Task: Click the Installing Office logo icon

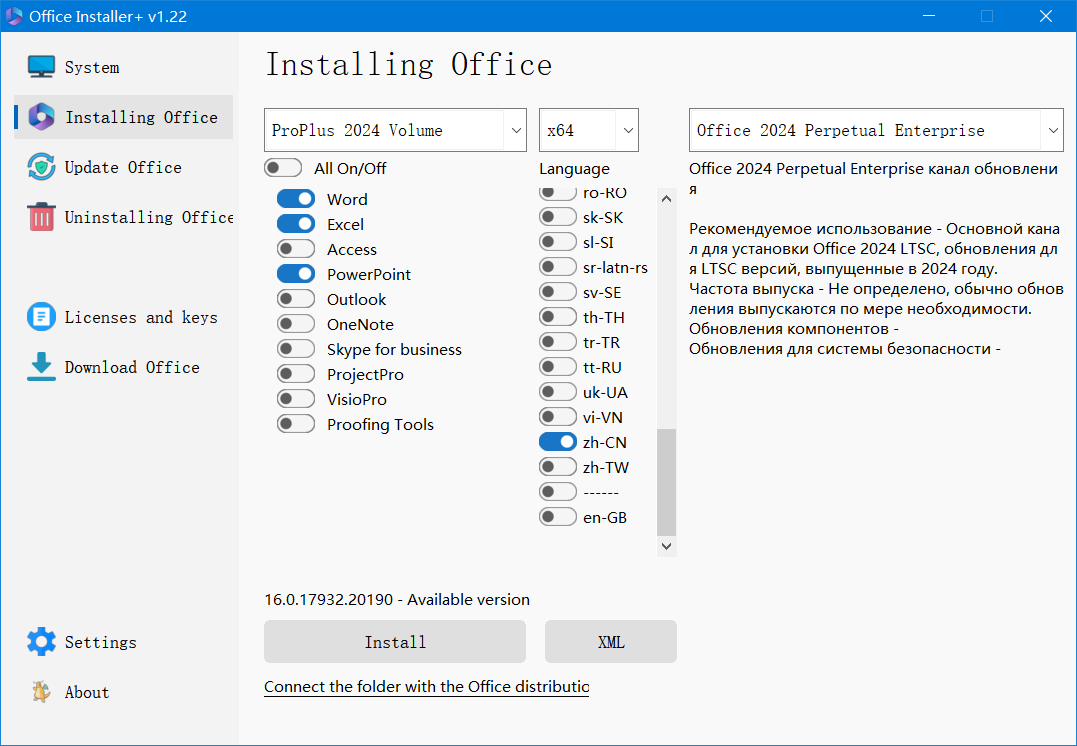Action: pyautogui.click(x=41, y=117)
